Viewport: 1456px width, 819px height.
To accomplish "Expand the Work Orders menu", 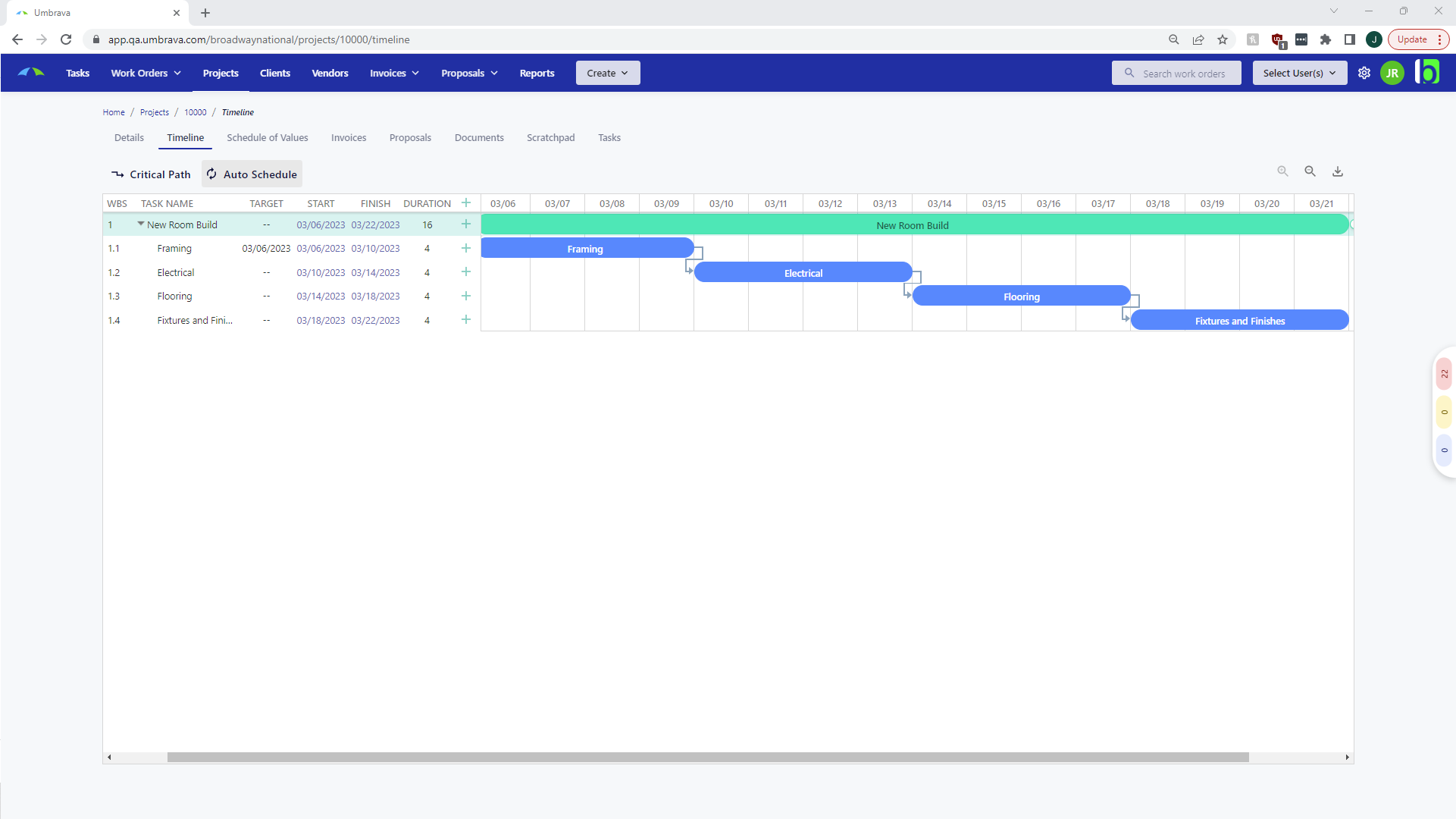I will click(x=145, y=73).
